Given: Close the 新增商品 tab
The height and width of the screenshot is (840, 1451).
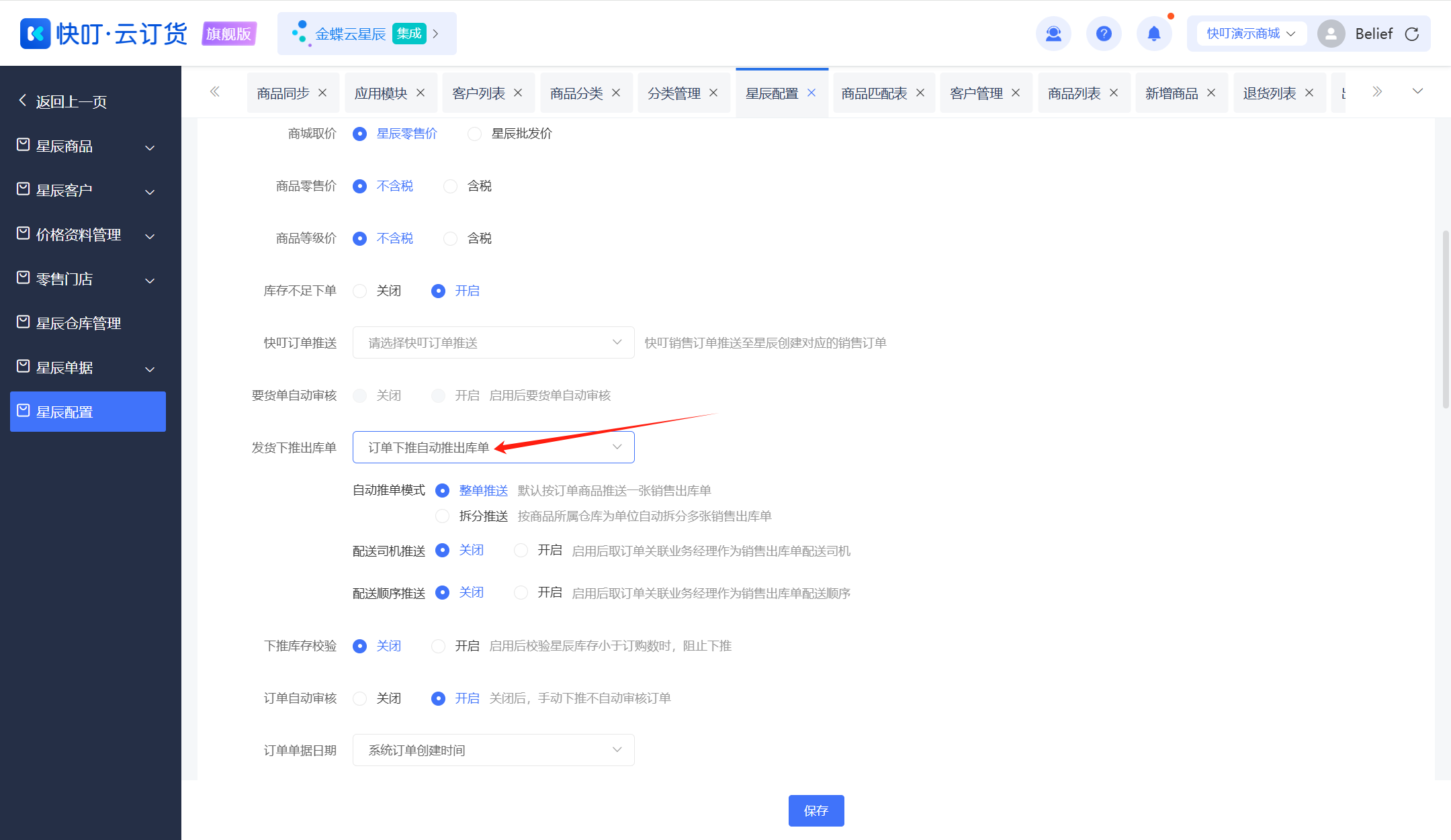Looking at the screenshot, I should pos(1211,93).
